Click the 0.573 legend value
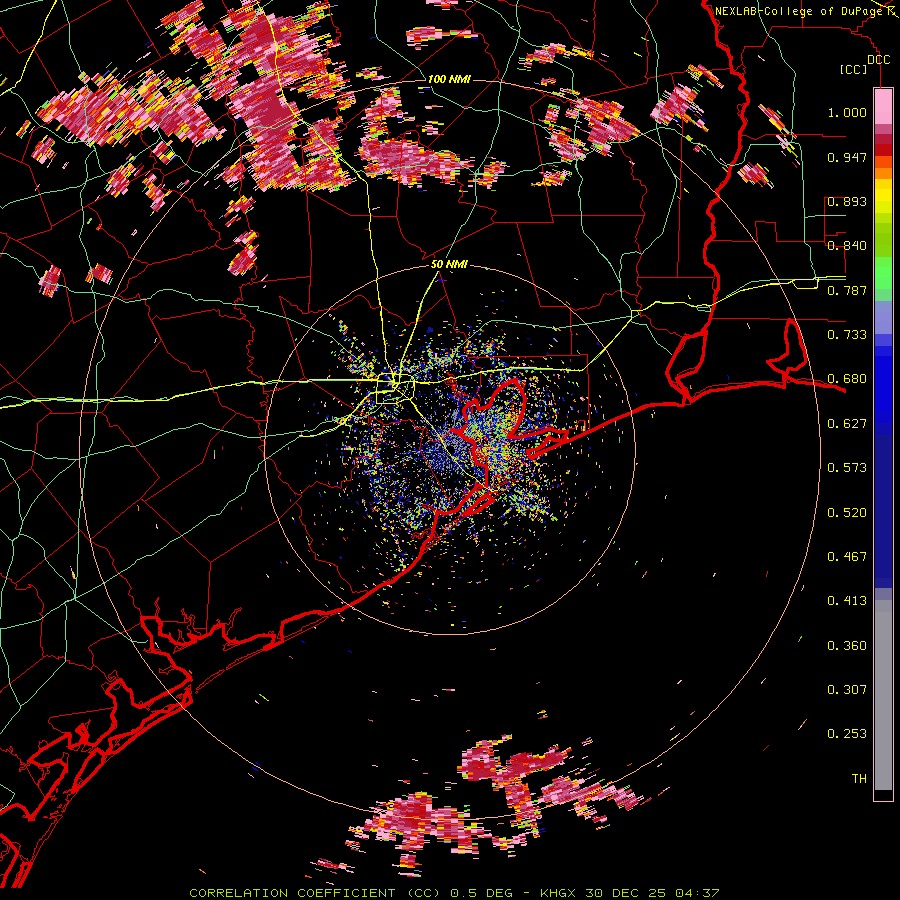Screen dimensions: 900x900 (847, 468)
